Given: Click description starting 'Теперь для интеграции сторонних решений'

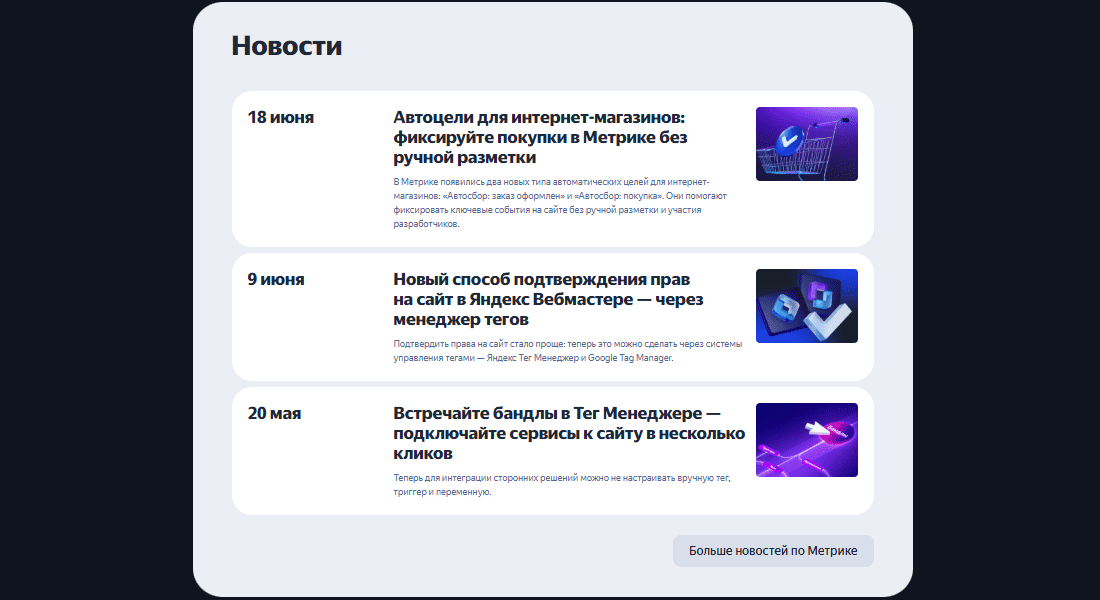Looking at the screenshot, I should 562,485.
